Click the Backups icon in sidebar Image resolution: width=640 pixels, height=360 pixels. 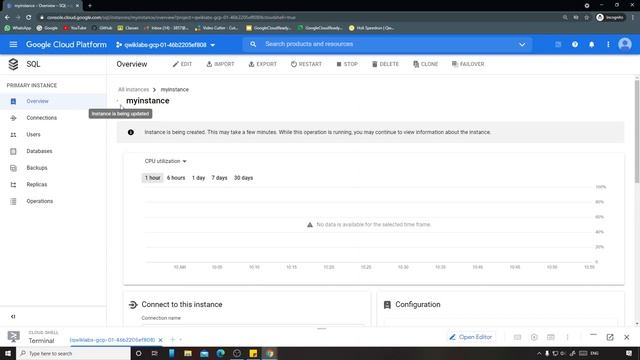click(13, 168)
